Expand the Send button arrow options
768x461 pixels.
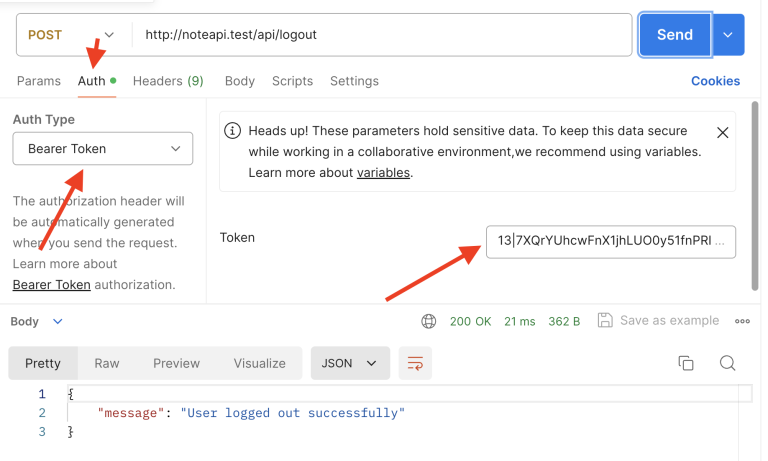click(728, 35)
